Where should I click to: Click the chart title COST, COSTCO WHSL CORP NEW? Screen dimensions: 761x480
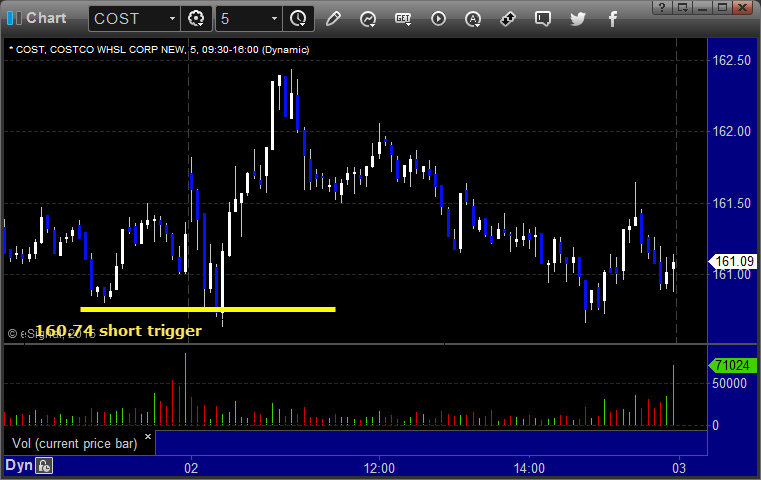click(x=100, y=50)
